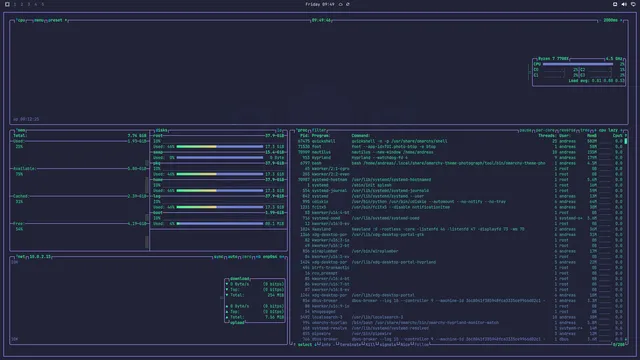Select the systemd-hostnamed process row
The width and height of the screenshot is (640, 360).
tap(459, 180)
